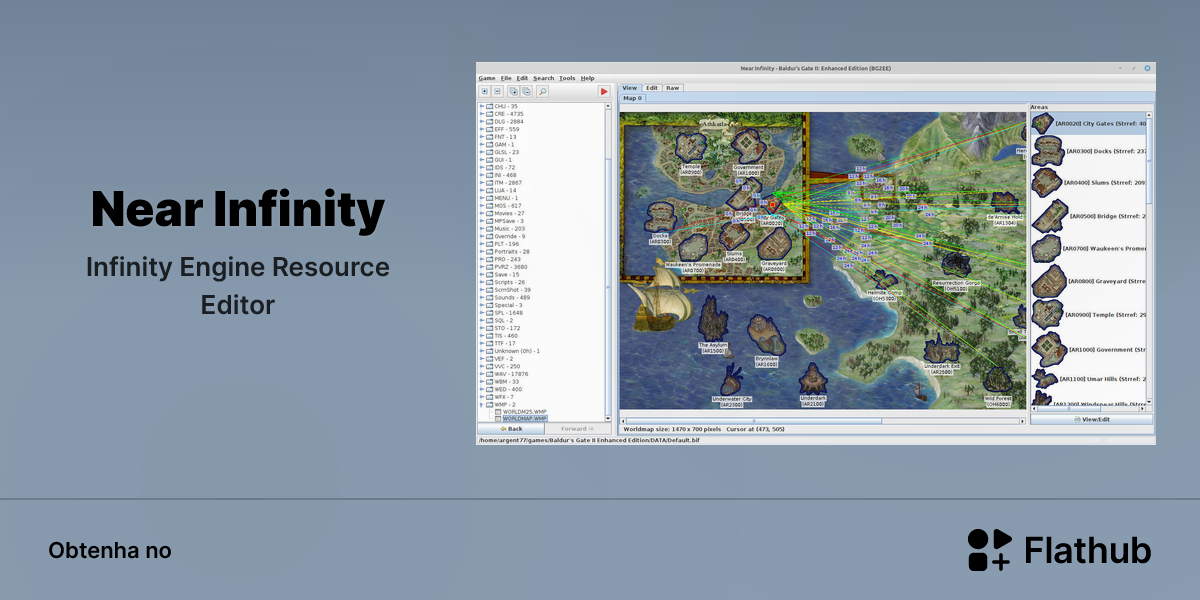Select the Map 0 tab

click(633, 99)
